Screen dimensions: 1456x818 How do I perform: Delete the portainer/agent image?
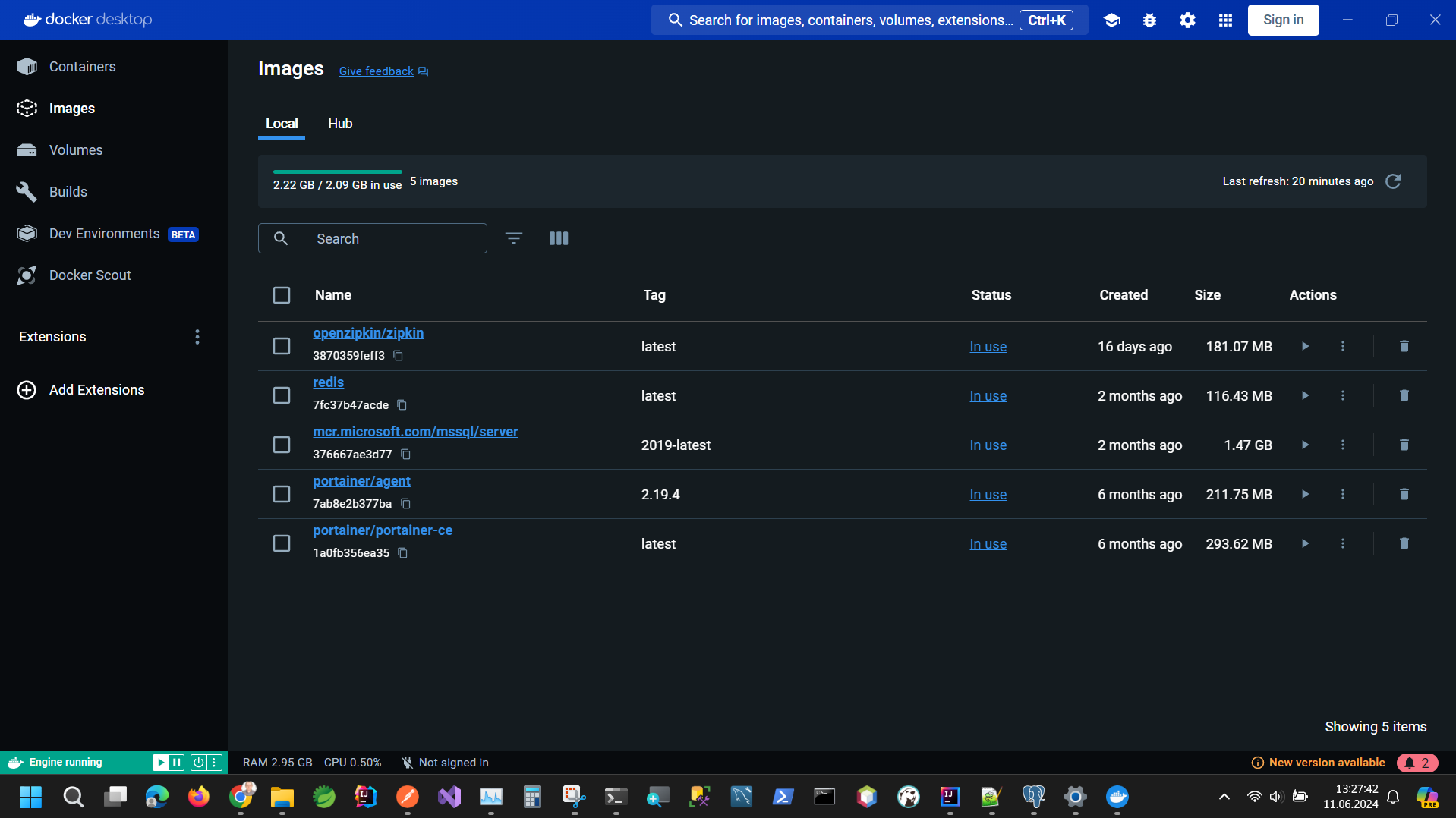click(1404, 494)
